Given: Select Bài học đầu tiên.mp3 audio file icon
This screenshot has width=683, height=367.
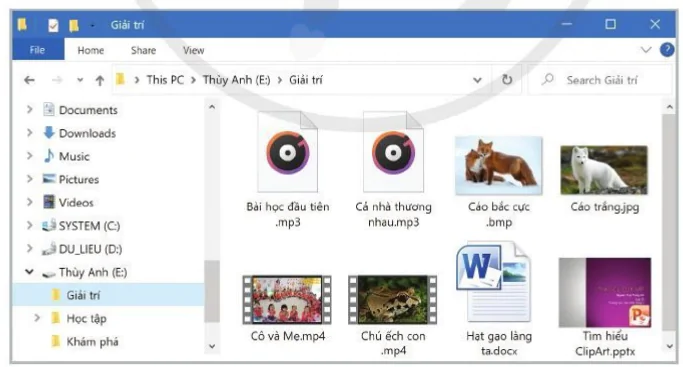Looking at the screenshot, I should 287,152.
